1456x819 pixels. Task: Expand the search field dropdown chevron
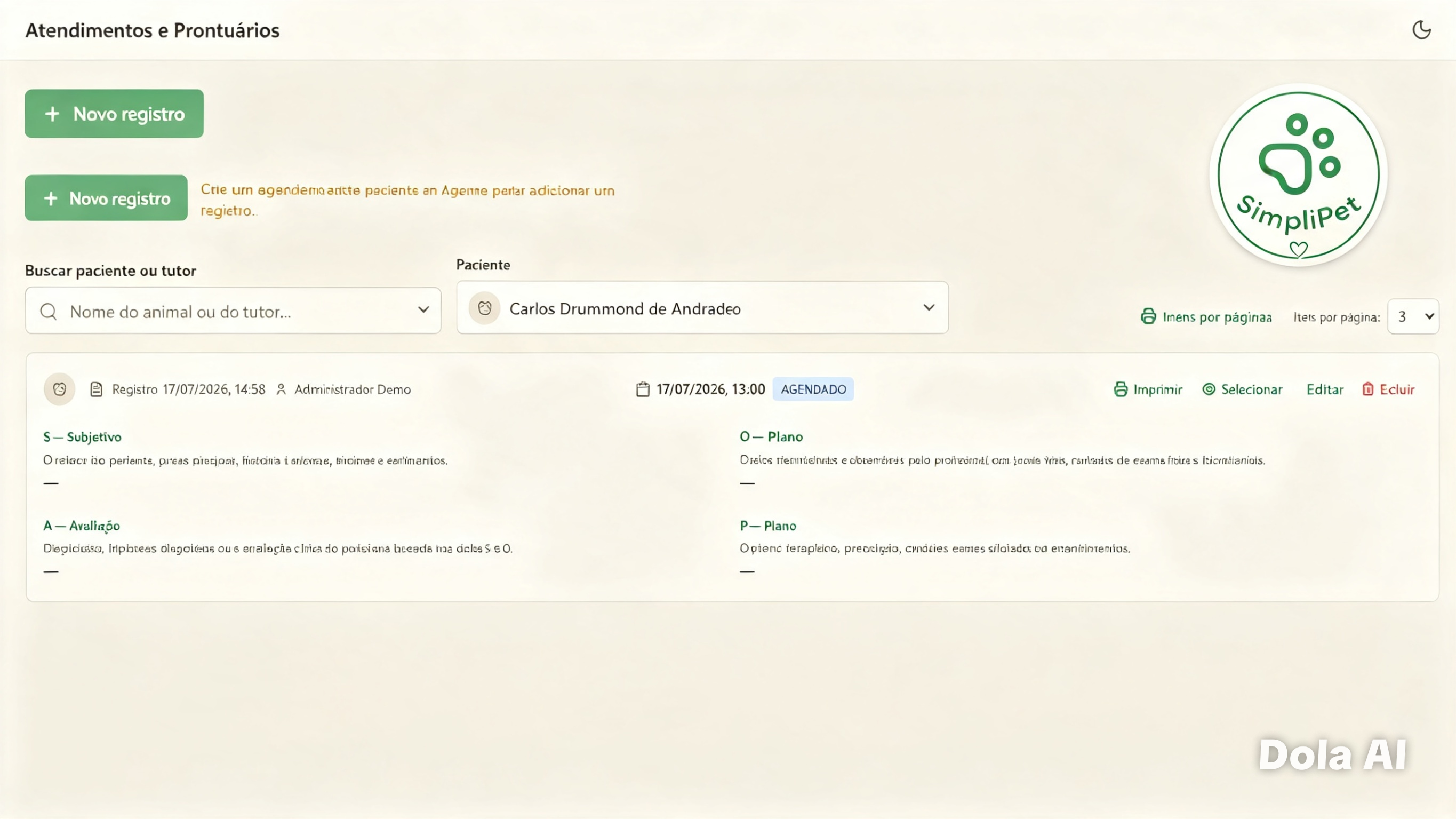423,309
